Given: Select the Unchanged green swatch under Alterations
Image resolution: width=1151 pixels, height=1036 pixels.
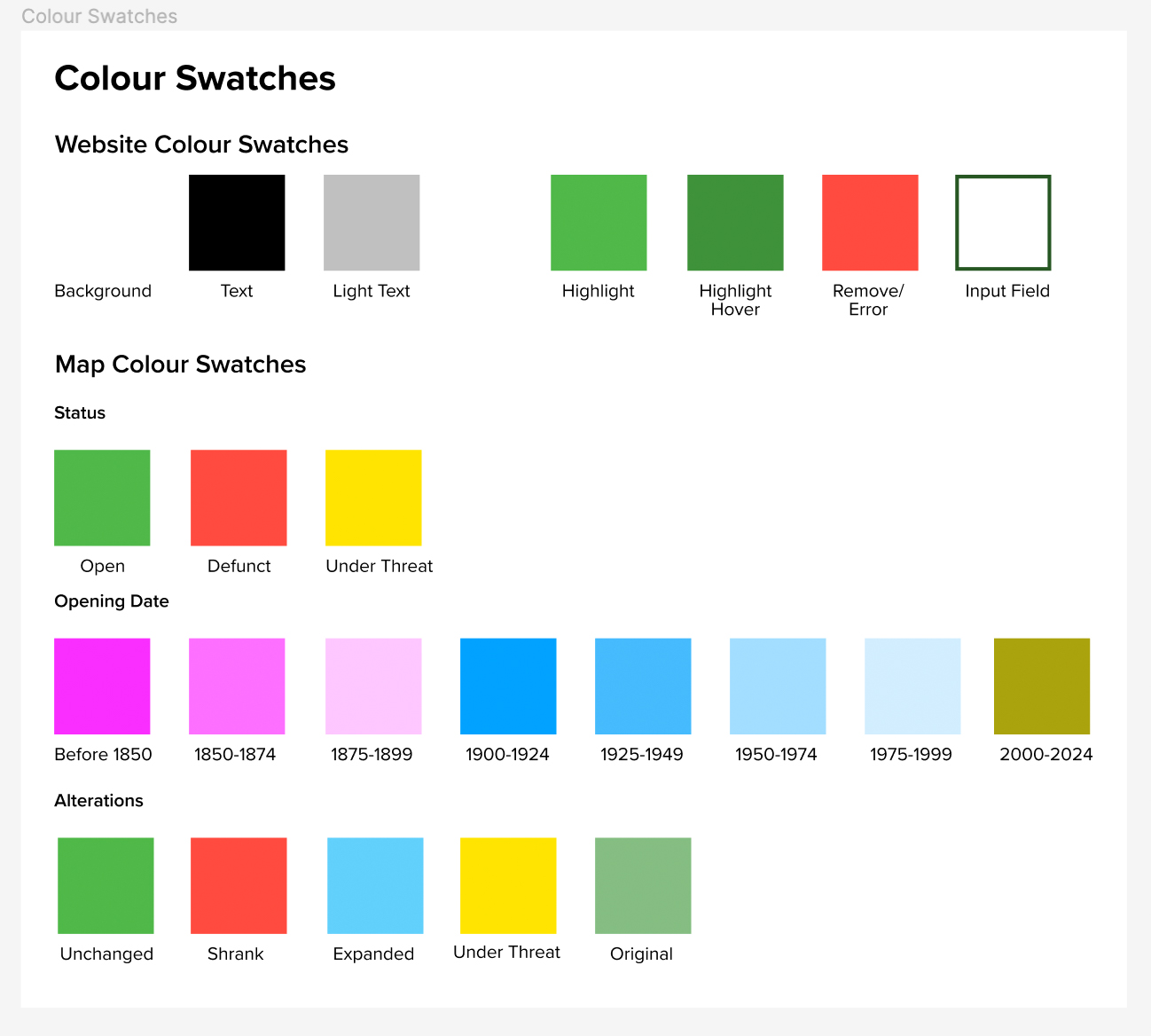Looking at the screenshot, I should pyautogui.click(x=106, y=885).
